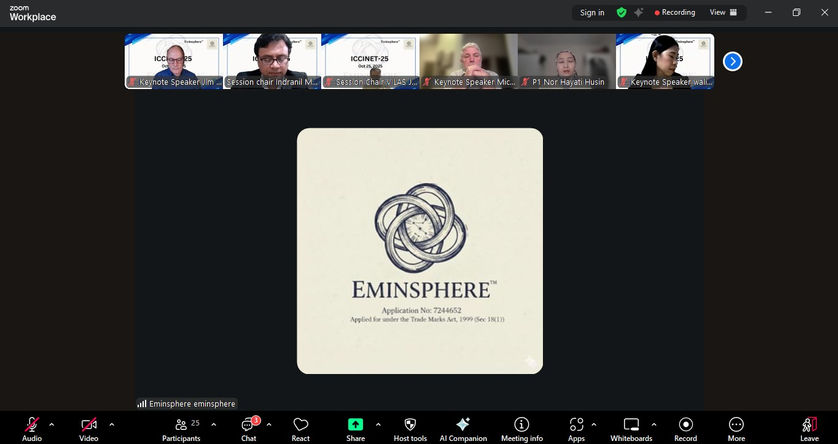
Task: Minimize the Zoom window
Action: [769, 12]
